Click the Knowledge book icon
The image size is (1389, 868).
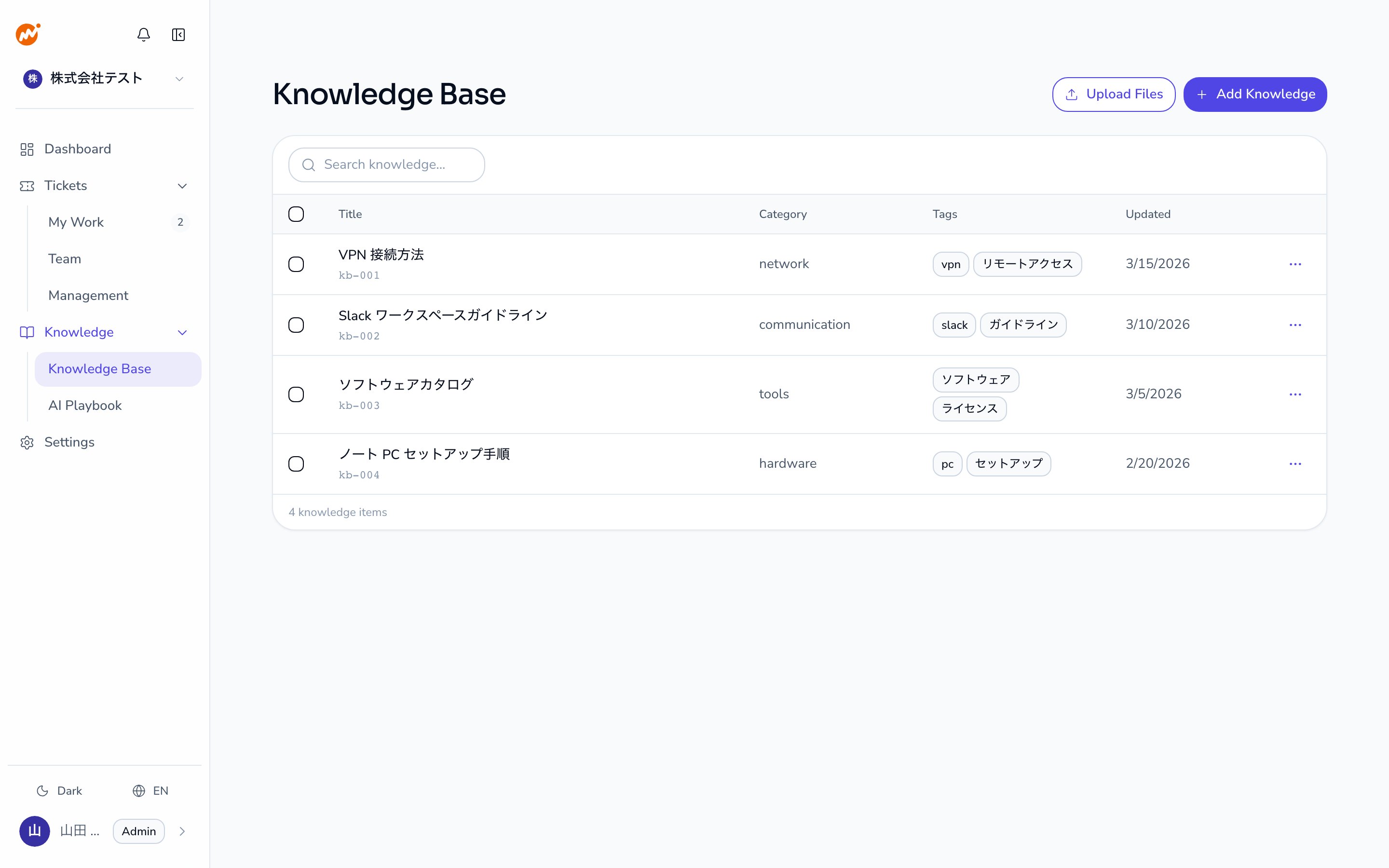[27, 332]
